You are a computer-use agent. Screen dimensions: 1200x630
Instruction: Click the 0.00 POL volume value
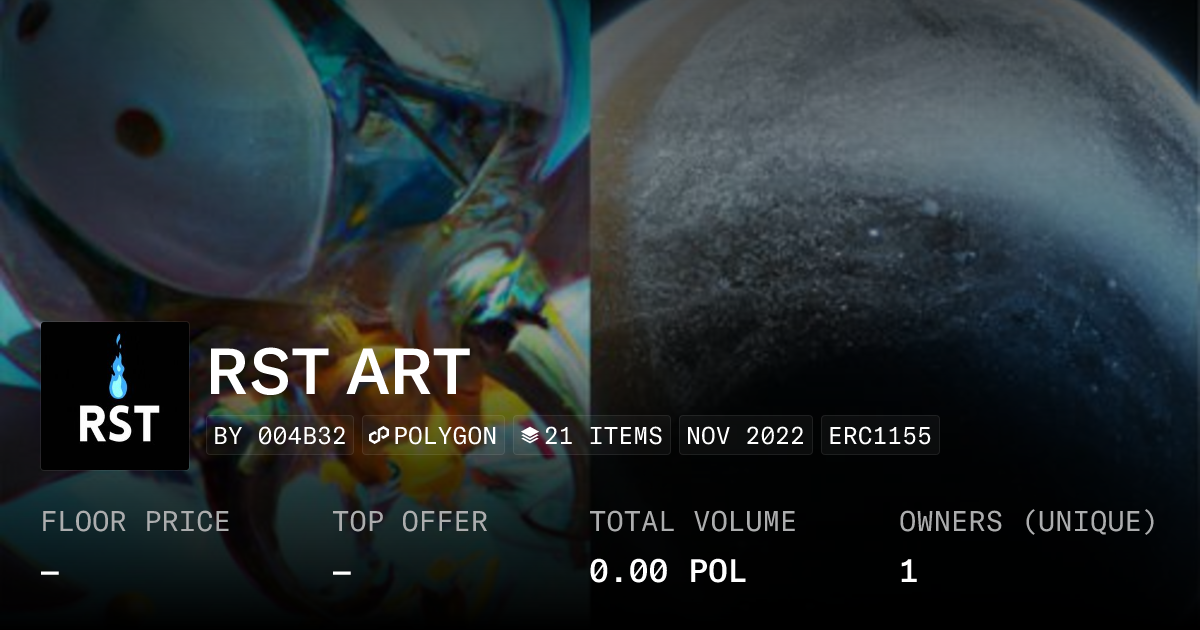pyautogui.click(x=668, y=572)
